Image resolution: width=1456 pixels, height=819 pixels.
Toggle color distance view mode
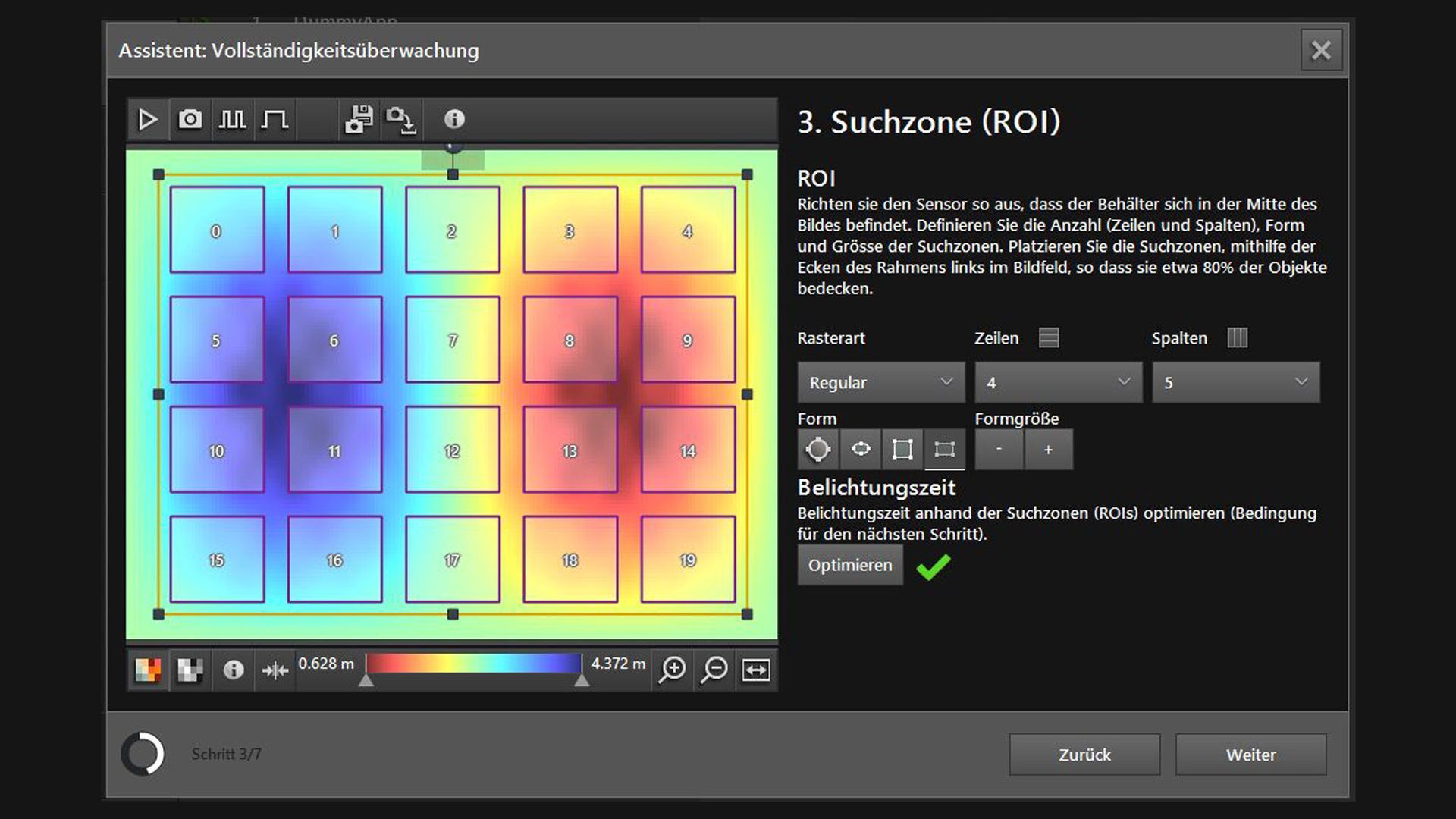pos(148,670)
